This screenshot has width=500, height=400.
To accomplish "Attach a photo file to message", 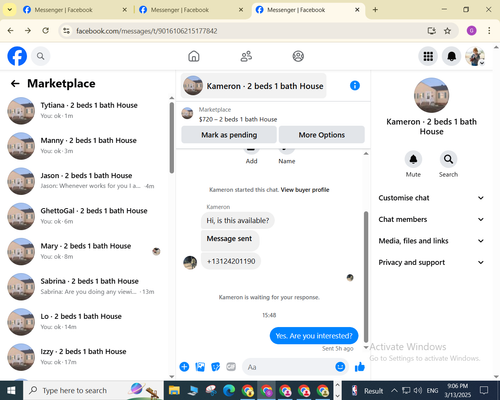I will (x=200, y=367).
